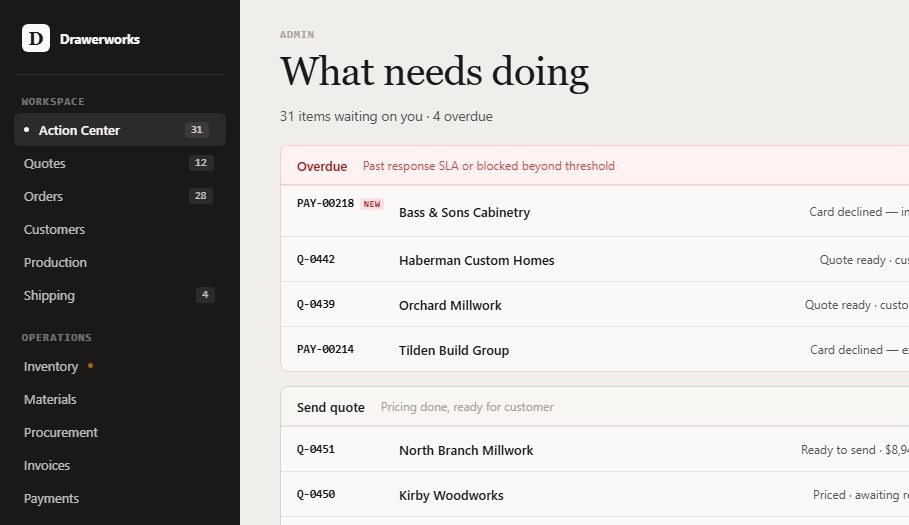Click the PAY-00218 reference ID

pos(325,203)
